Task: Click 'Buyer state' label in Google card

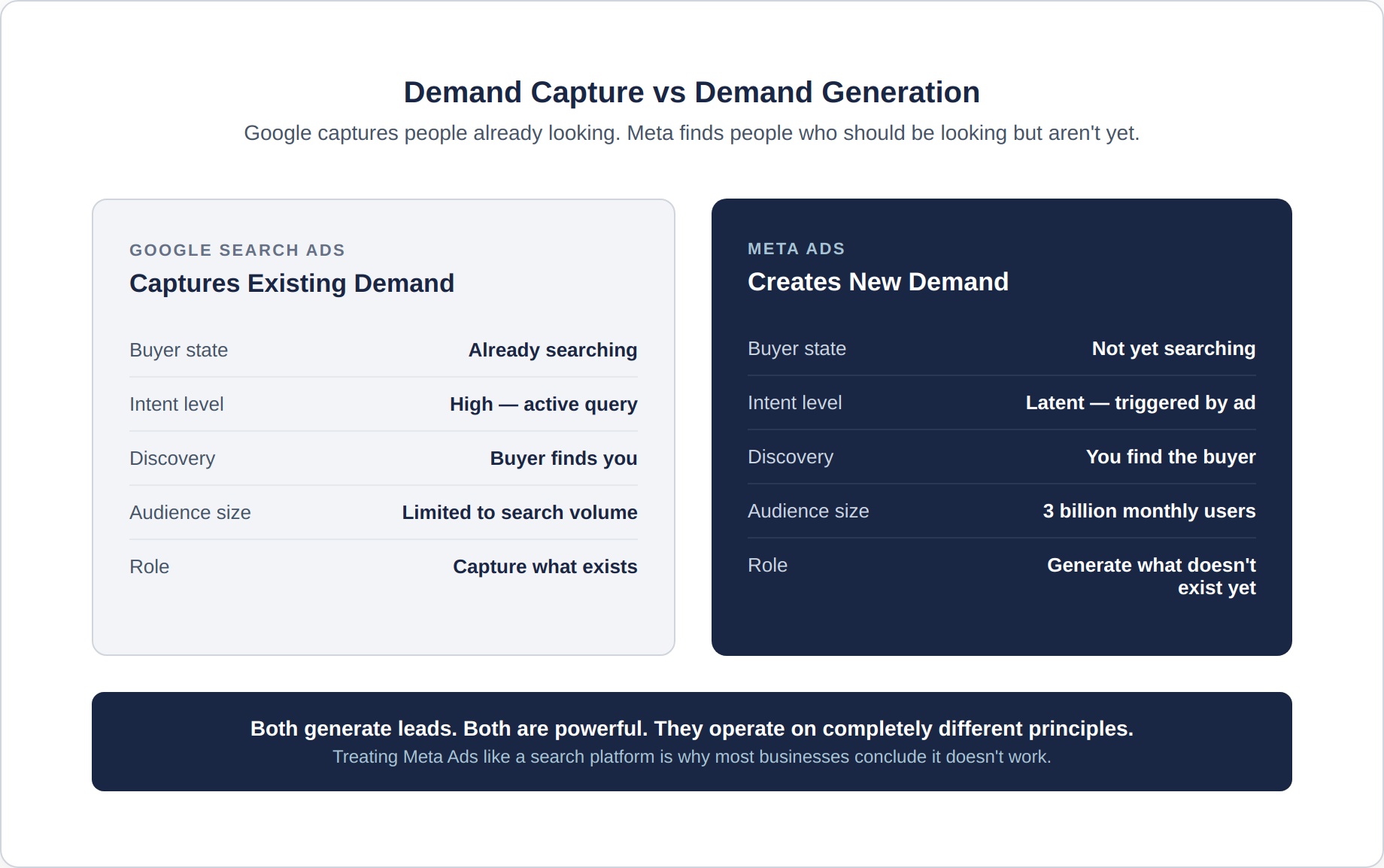Action: click(178, 350)
